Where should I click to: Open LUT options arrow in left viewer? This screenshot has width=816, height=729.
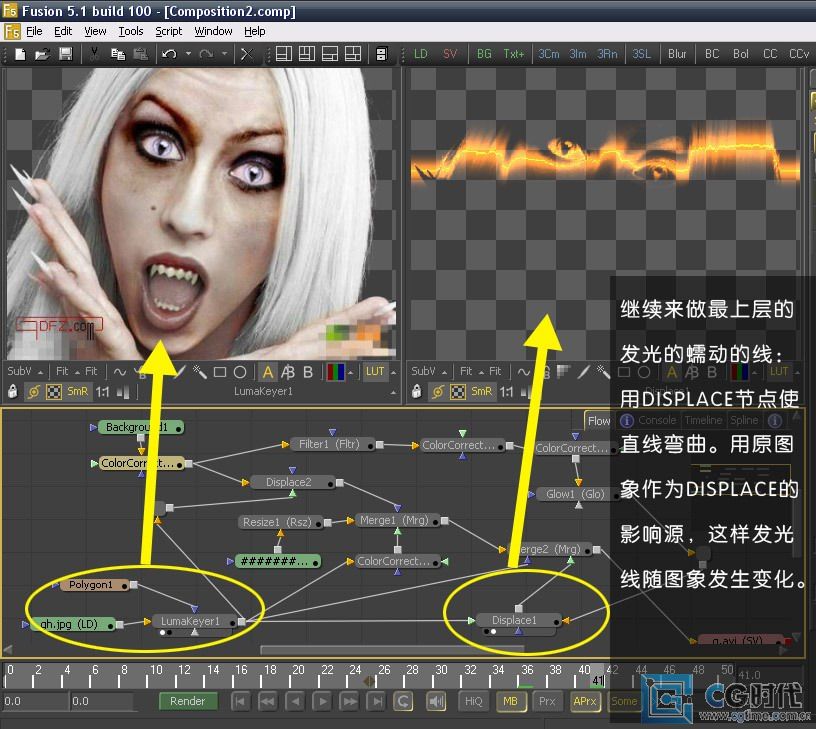[x=393, y=373]
